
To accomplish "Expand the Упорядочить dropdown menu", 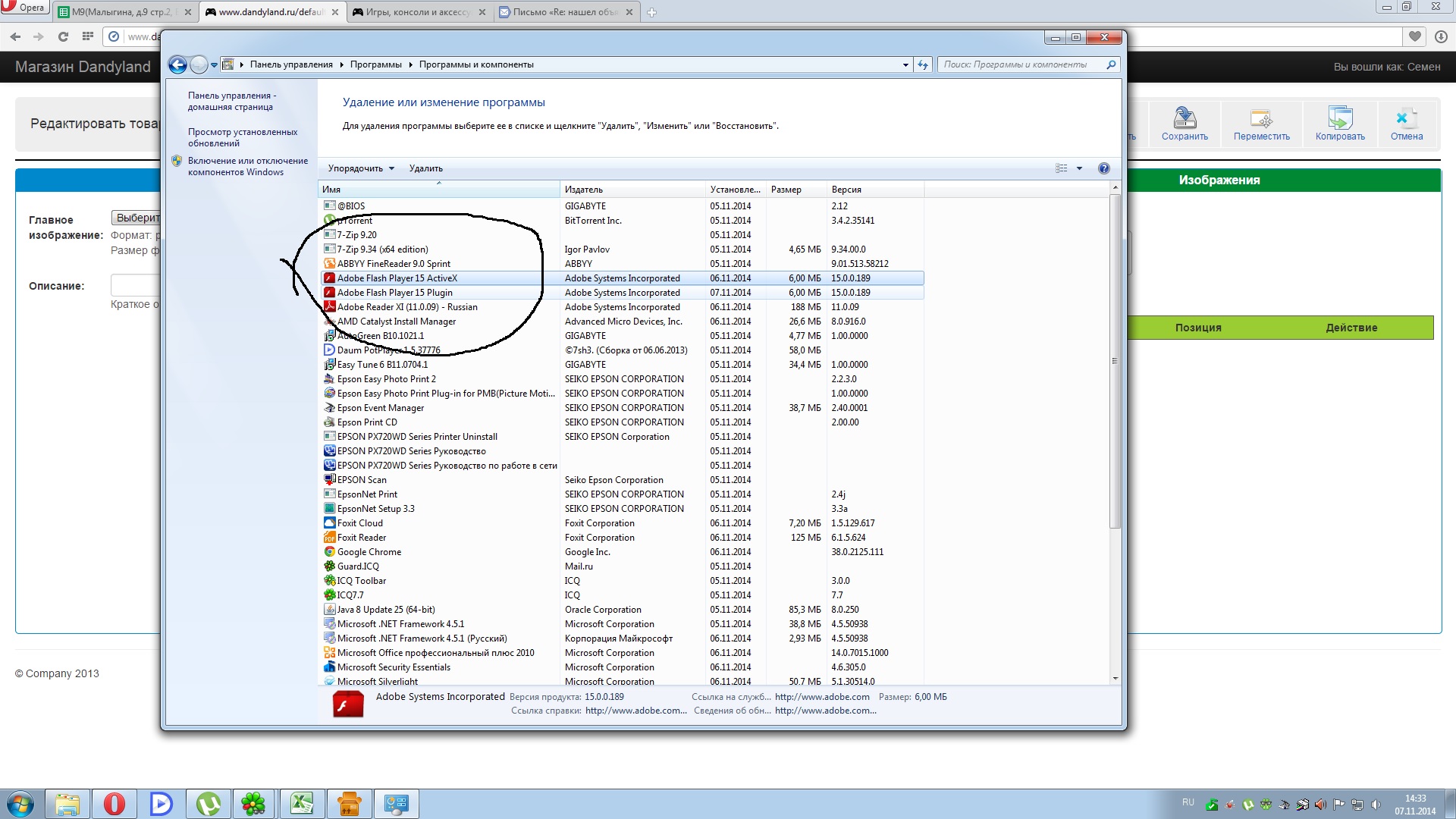I will pyautogui.click(x=361, y=168).
